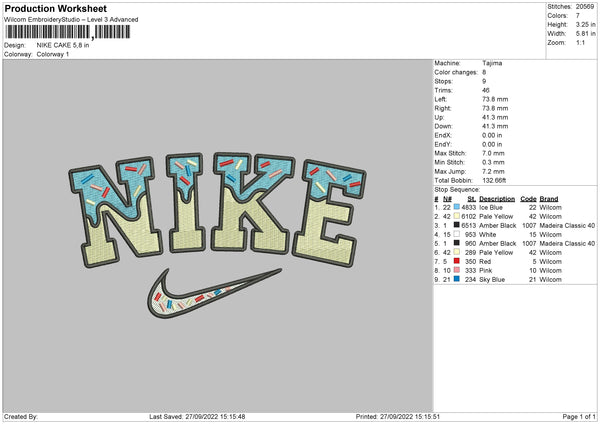The width and height of the screenshot is (600, 424).
Task: Click the Color changes value 8
Action: 484,72
